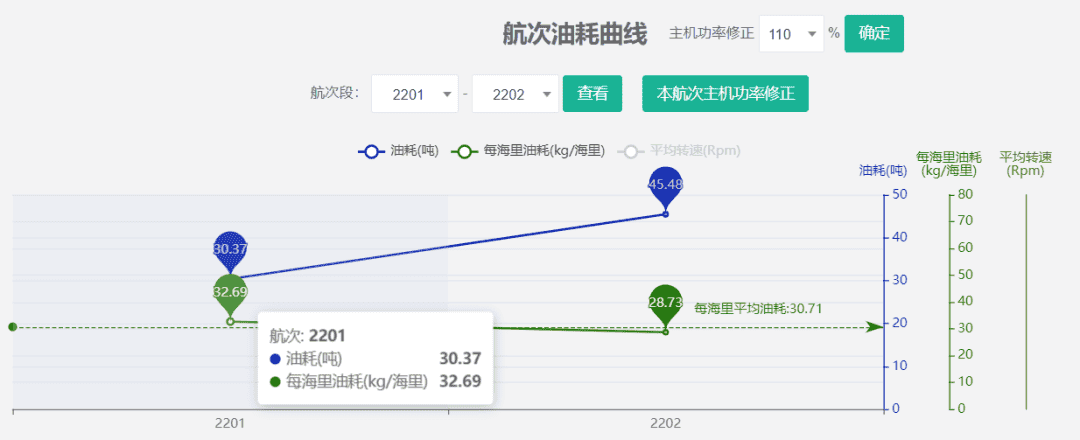The image size is (1080, 440).
Task: Click the blue data point at voyage 2202
Action: point(665,214)
